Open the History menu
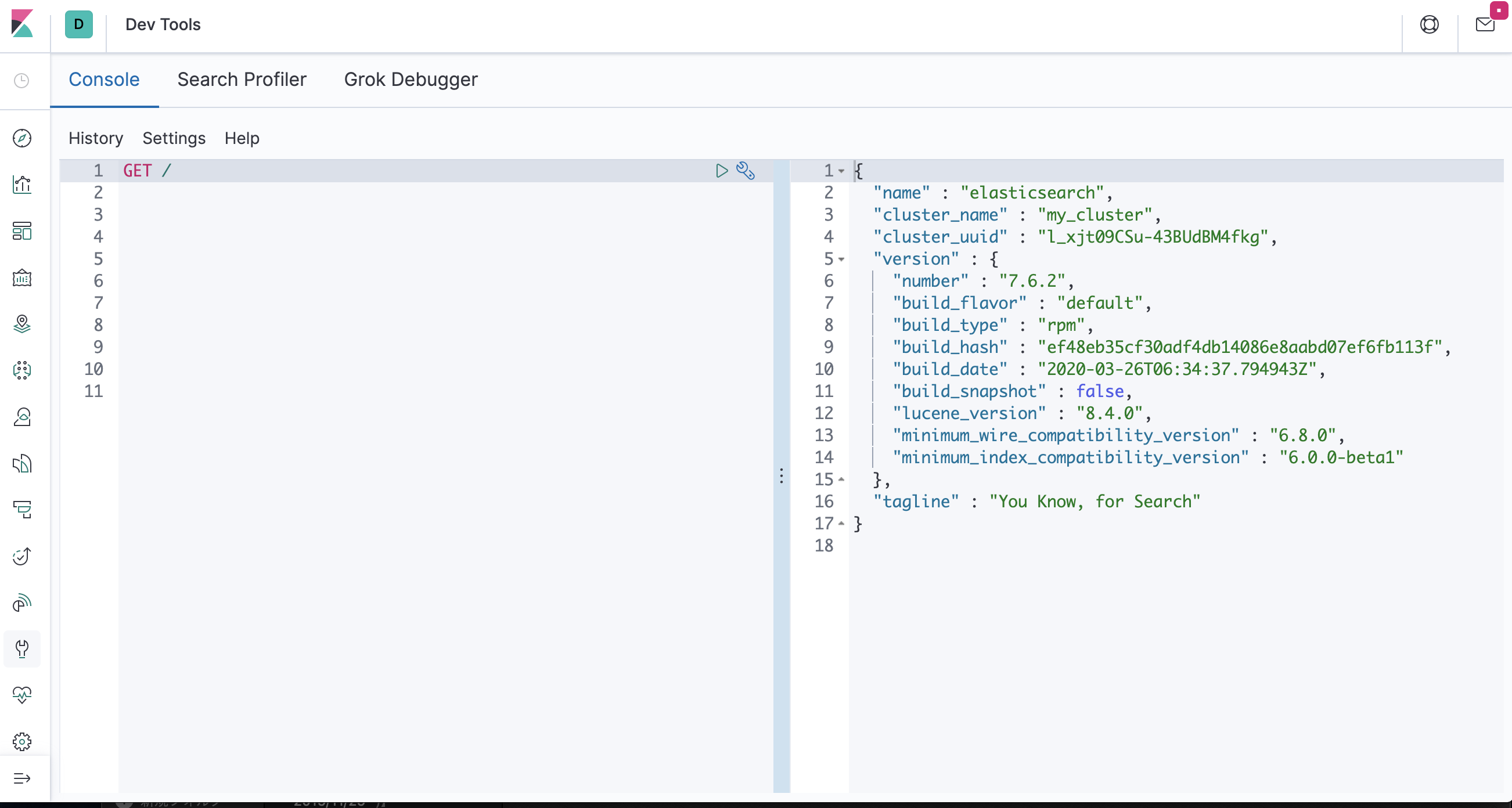 (96, 138)
